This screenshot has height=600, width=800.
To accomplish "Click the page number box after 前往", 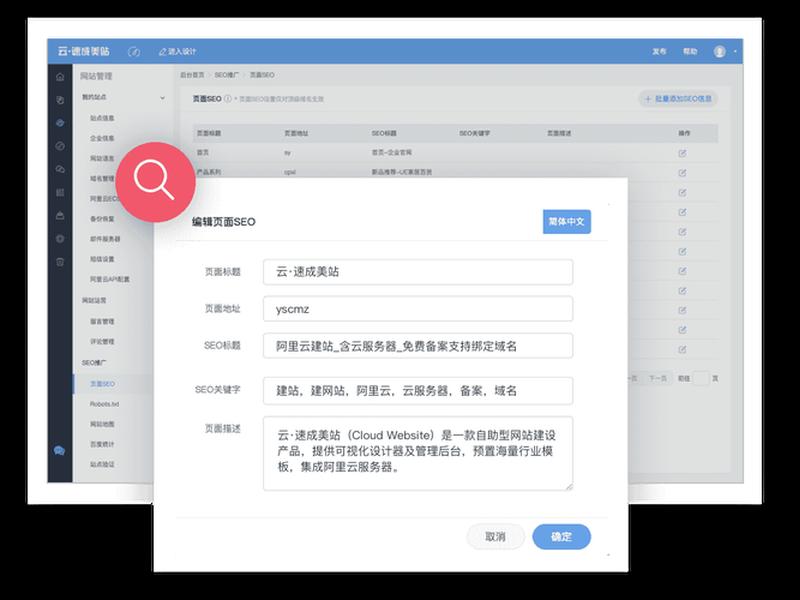I will (701, 379).
